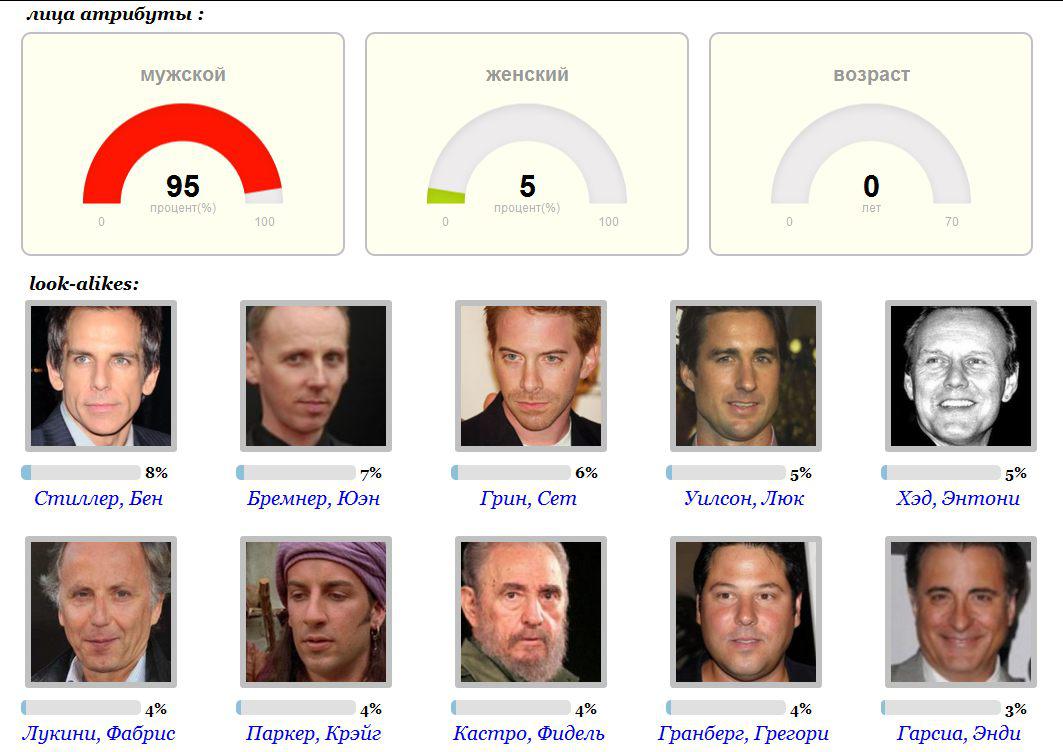Click the 3% similarity bar above Гарсиа, Энди
1063x752 pixels.
click(x=941, y=709)
